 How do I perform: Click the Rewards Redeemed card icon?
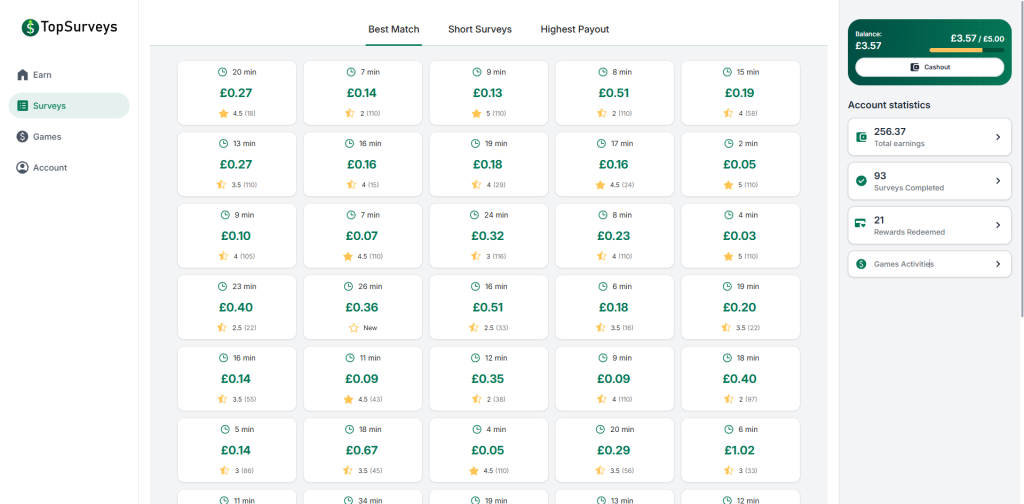click(861, 225)
